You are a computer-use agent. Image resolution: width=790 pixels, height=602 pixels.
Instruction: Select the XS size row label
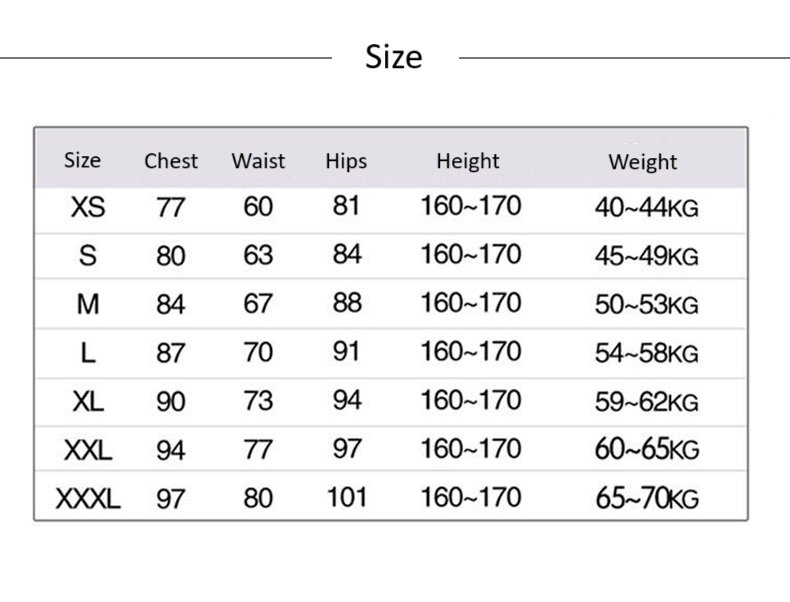(88, 207)
